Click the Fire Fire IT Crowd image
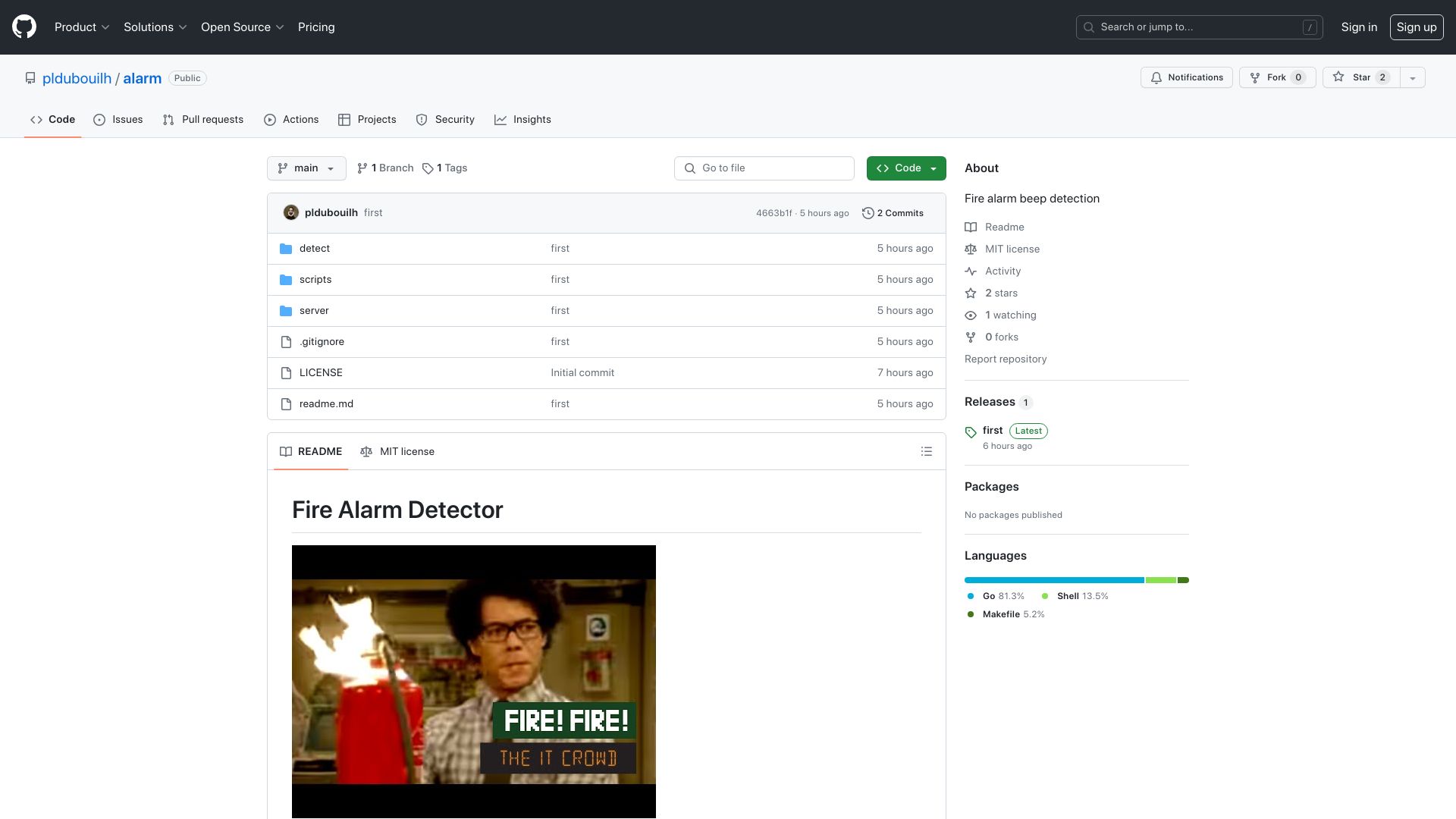This screenshot has width=1456, height=819. 474,682
